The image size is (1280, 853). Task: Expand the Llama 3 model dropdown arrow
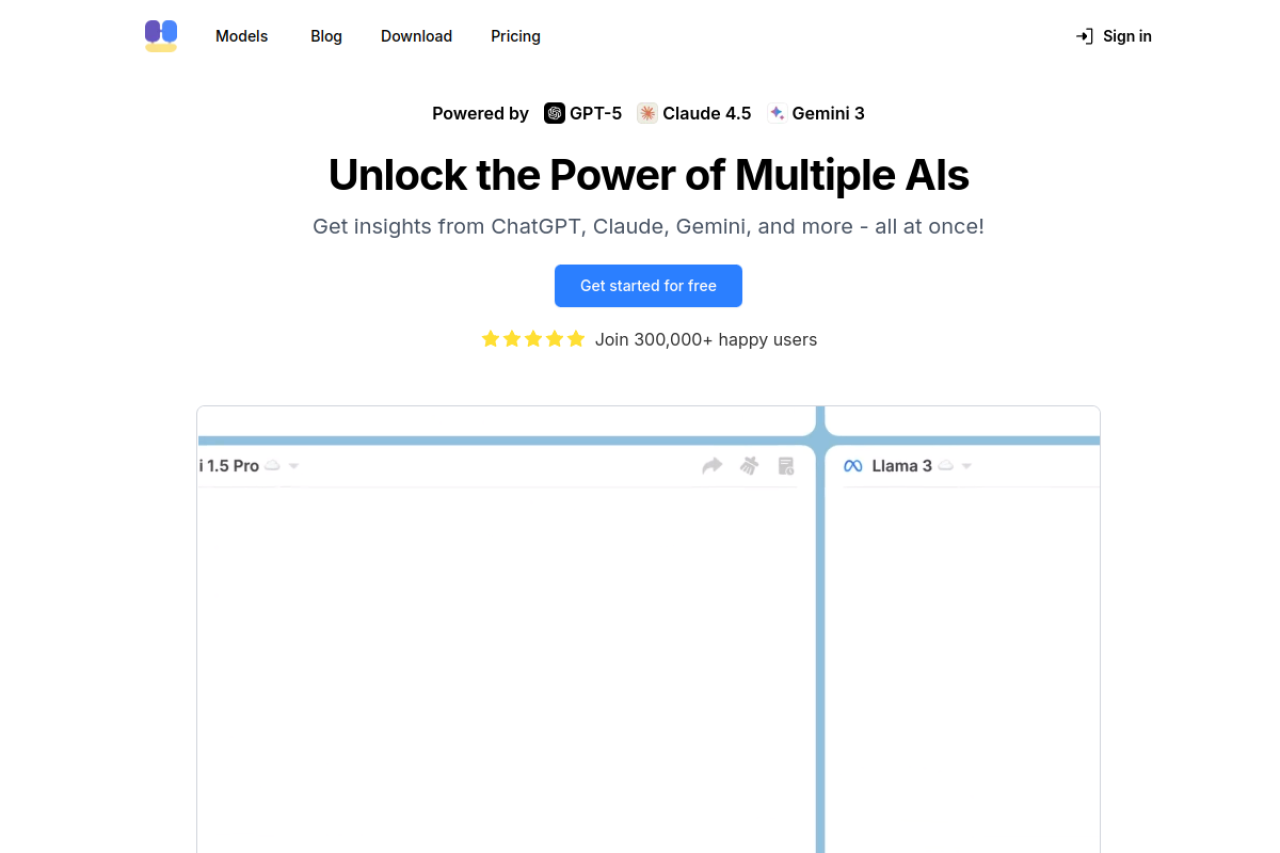(x=967, y=467)
